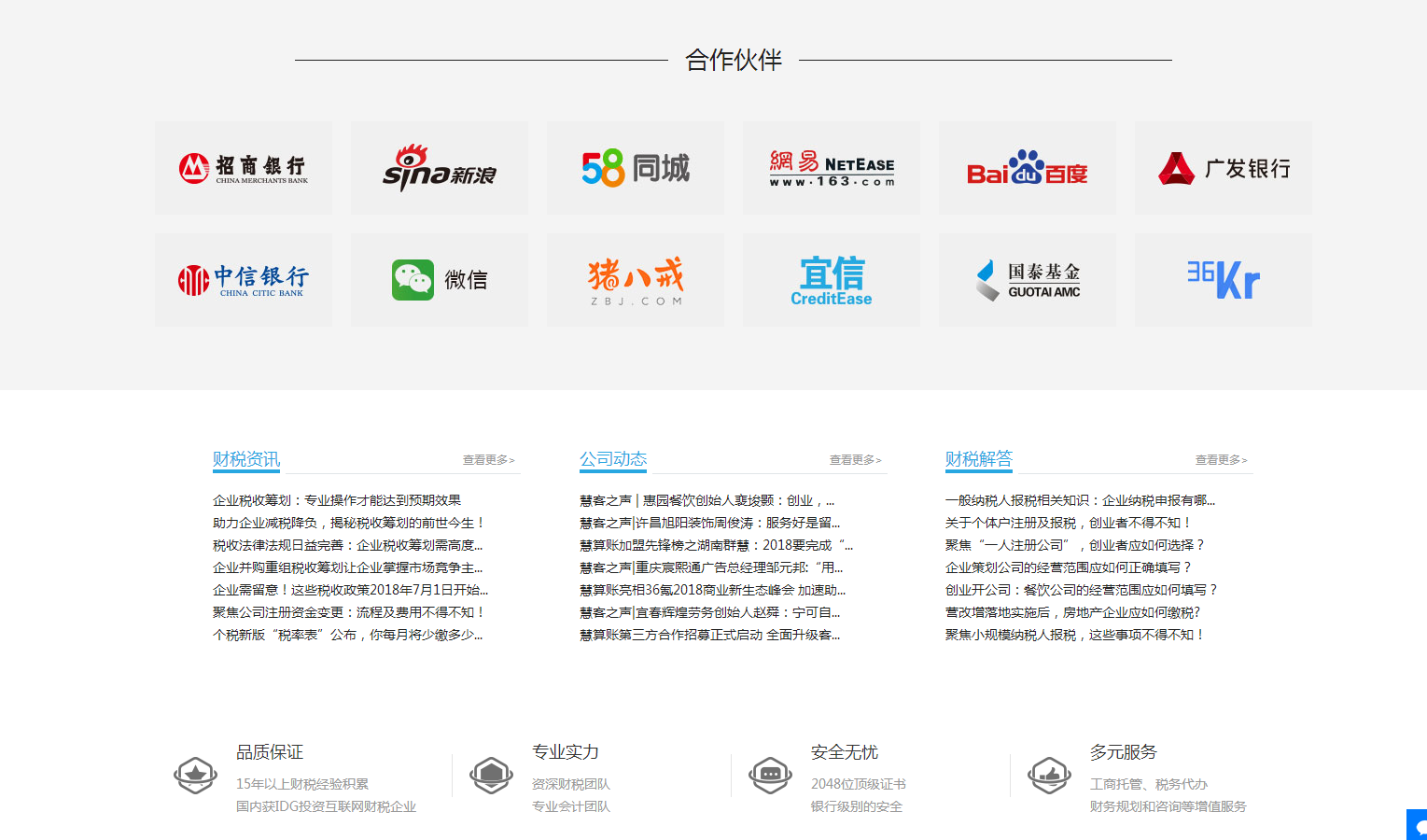
Task: Click the 广发银行 partner logo
Action: [x=1224, y=168]
